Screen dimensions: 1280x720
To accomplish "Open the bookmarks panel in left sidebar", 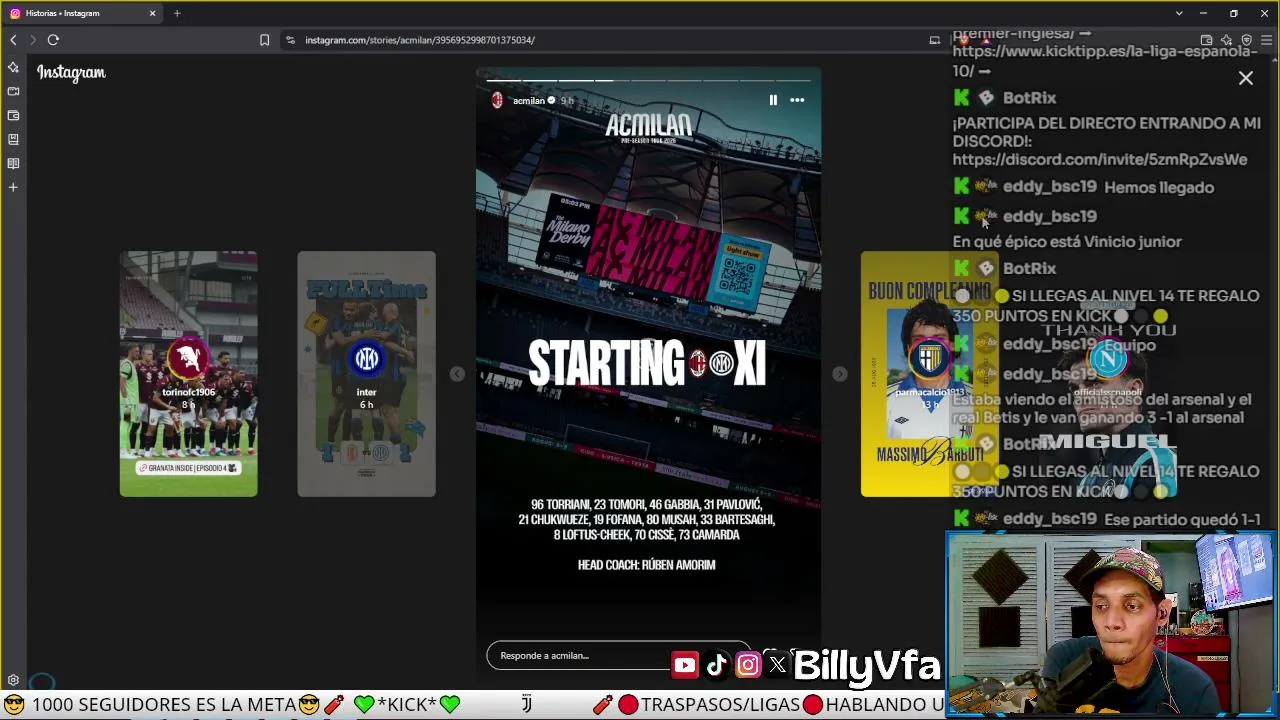I will 13,139.
